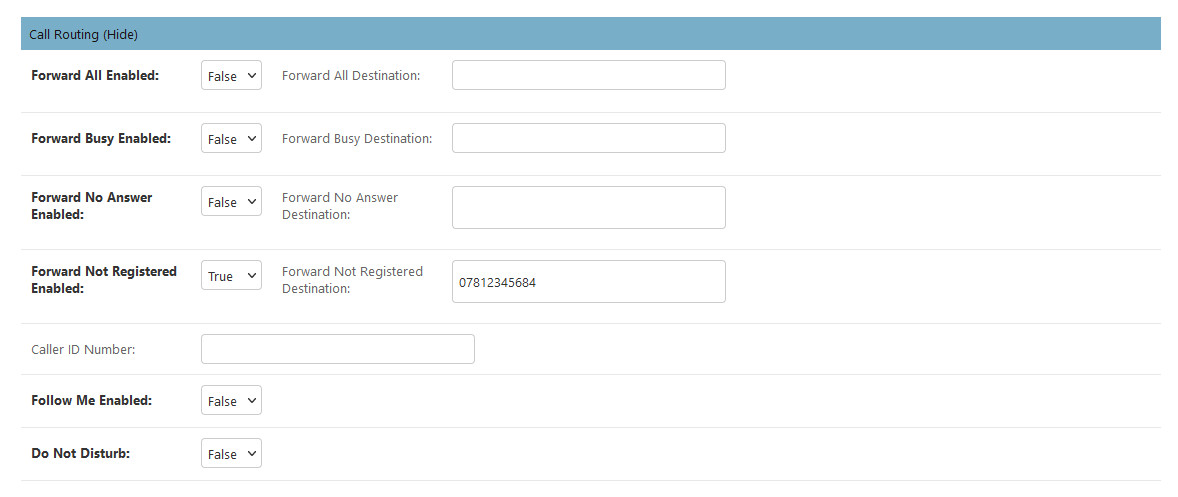Click the Forward All Destination text field
Image resolution: width=1178 pixels, height=497 pixels.
click(x=588, y=75)
